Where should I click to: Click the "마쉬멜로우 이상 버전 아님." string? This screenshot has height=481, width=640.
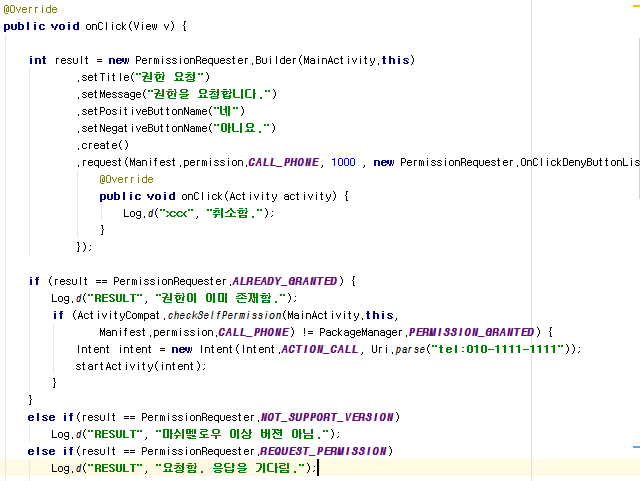pyautogui.click(x=242, y=434)
